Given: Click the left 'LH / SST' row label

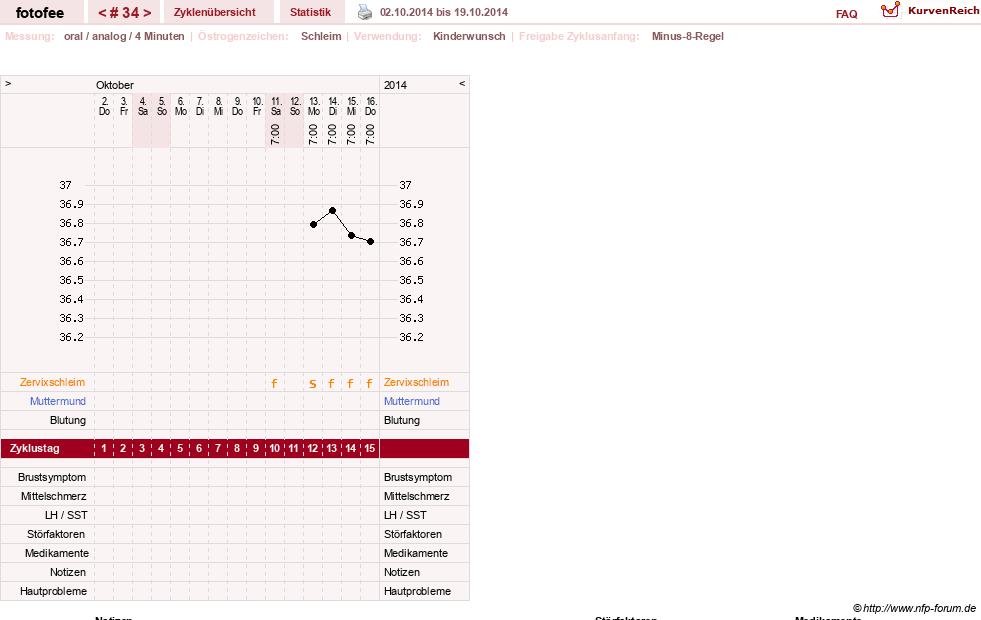Looking at the screenshot, I should 66,515.
